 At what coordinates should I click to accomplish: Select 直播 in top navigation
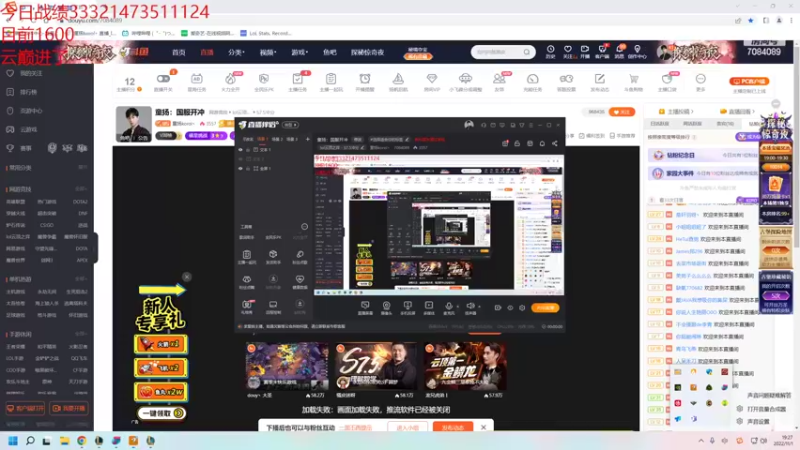point(207,52)
